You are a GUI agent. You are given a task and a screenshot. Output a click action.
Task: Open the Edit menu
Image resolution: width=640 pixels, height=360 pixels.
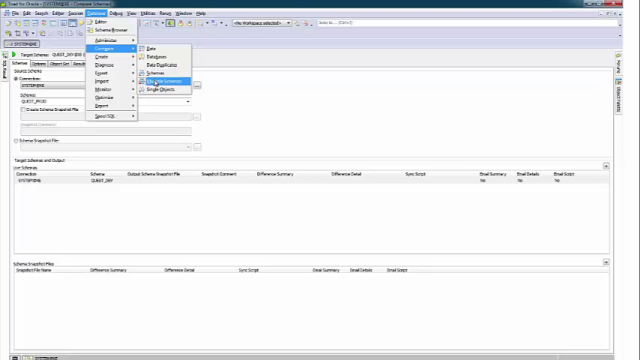pyautogui.click(x=27, y=13)
